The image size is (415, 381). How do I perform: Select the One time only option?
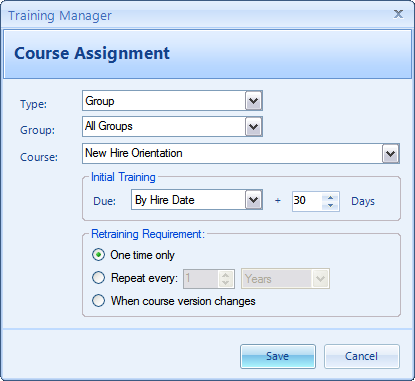pos(98,255)
